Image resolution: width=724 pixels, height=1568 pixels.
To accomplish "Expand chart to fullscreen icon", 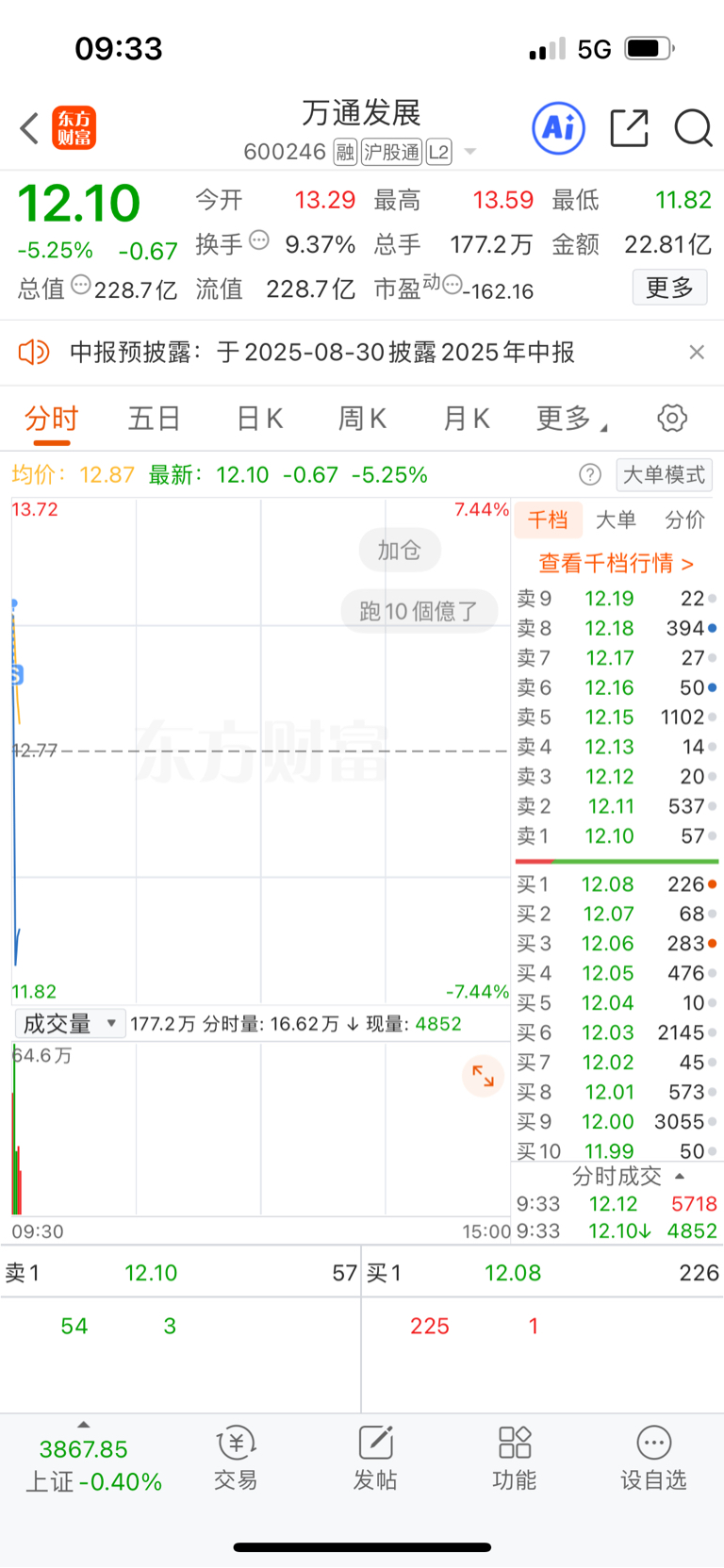I will [483, 1076].
